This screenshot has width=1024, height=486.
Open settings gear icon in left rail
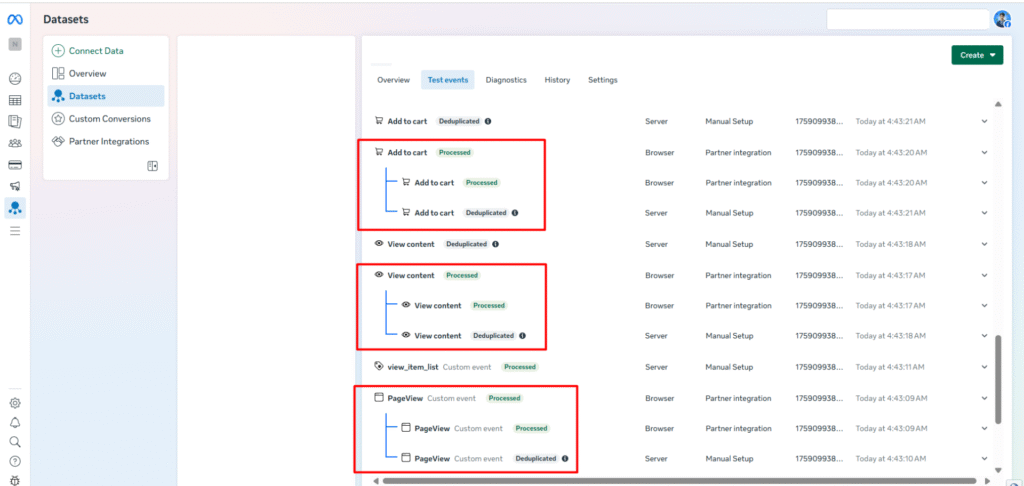(x=15, y=403)
